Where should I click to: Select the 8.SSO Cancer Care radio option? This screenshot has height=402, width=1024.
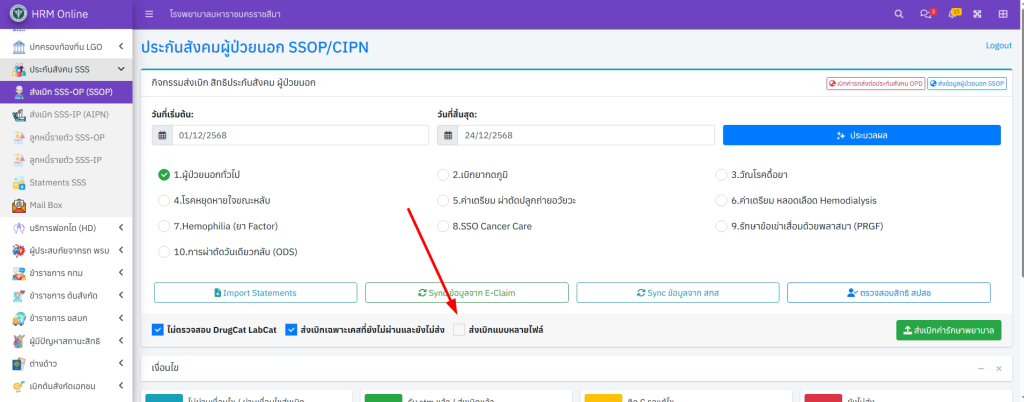tap(443, 226)
